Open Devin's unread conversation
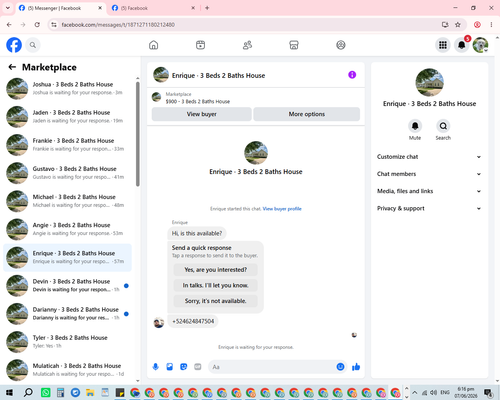 pos(68,285)
